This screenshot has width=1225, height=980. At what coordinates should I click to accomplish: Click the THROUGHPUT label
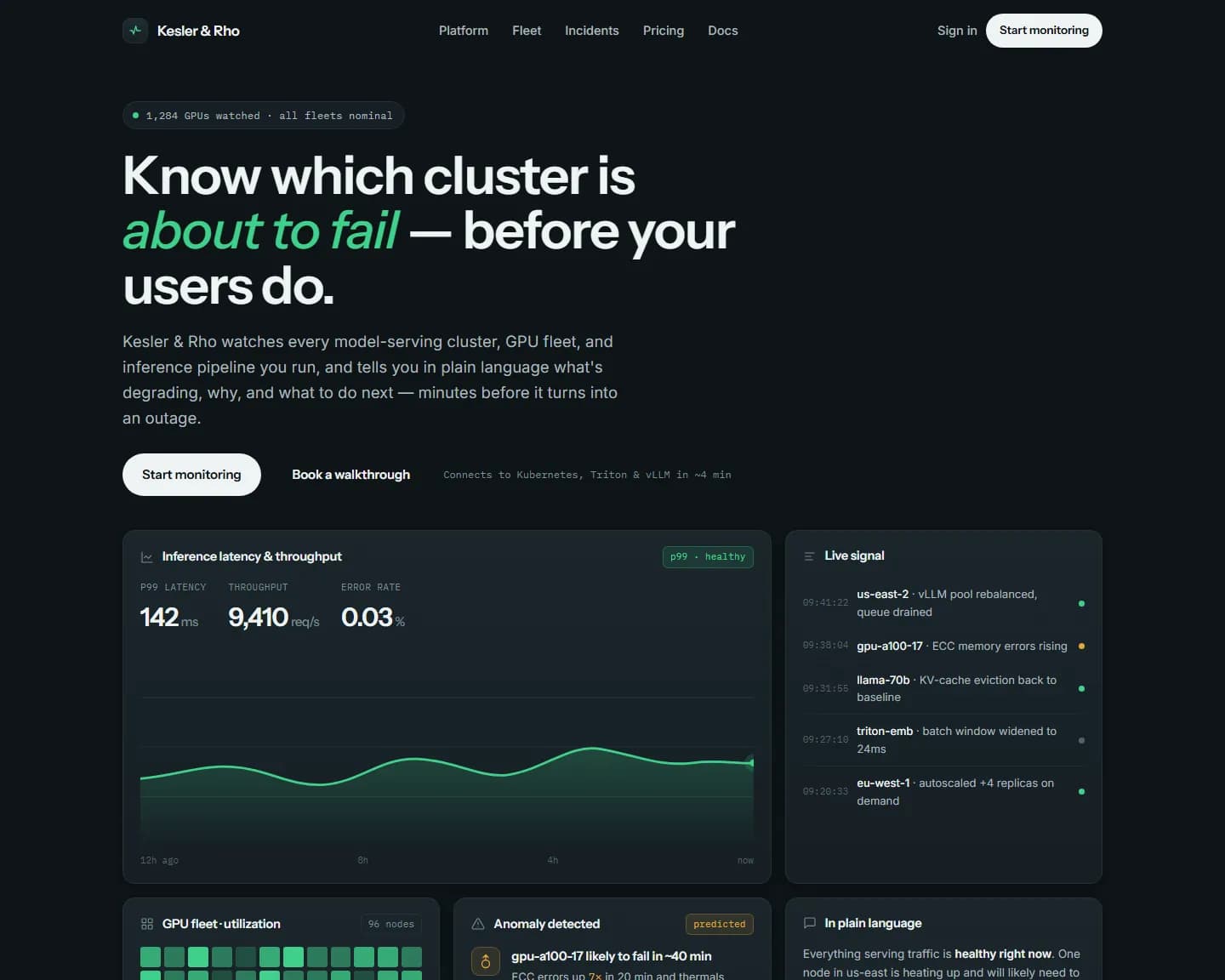click(258, 587)
